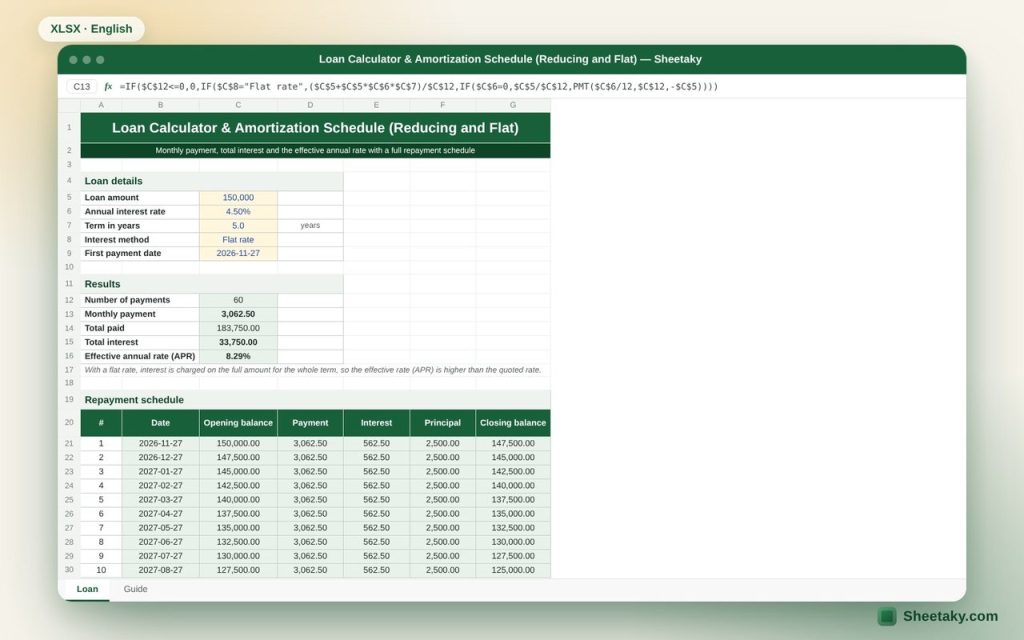Click the formula bar text

(x=419, y=86)
